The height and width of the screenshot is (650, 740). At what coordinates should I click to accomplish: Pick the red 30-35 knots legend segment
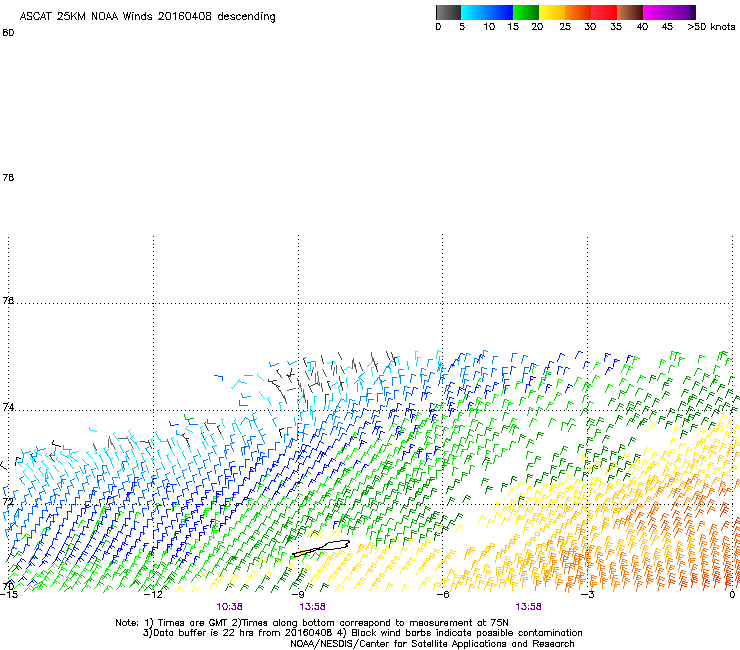click(x=604, y=12)
